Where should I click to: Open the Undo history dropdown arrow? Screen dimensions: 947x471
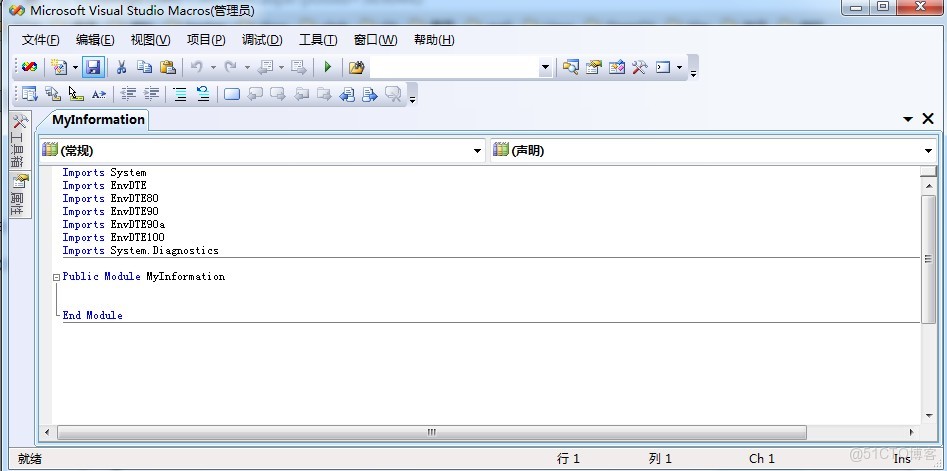213,67
